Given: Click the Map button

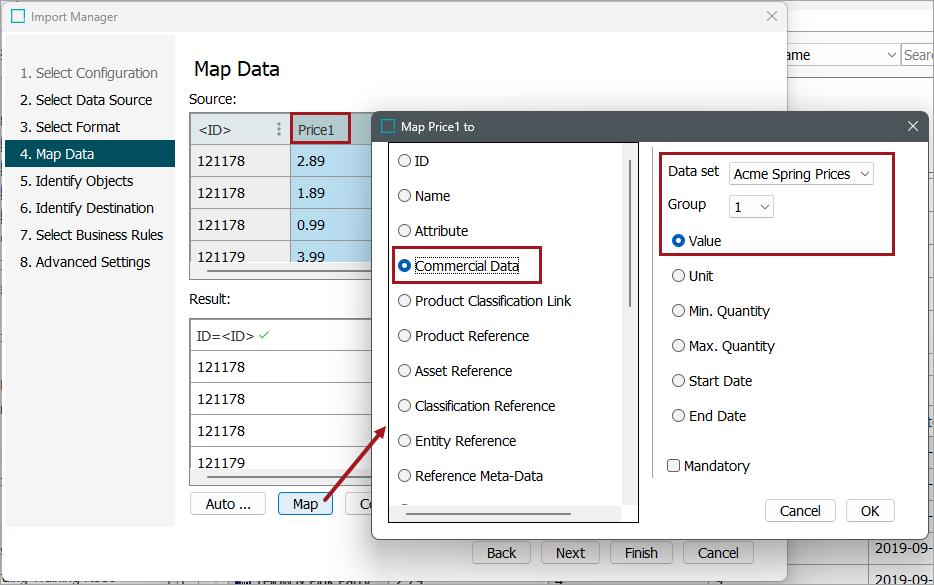Looking at the screenshot, I should (x=305, y=503).
